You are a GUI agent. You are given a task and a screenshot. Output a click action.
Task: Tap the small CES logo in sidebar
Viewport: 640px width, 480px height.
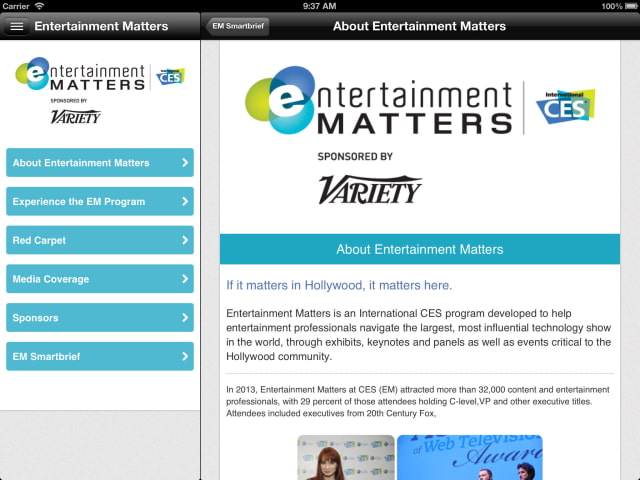171,76
